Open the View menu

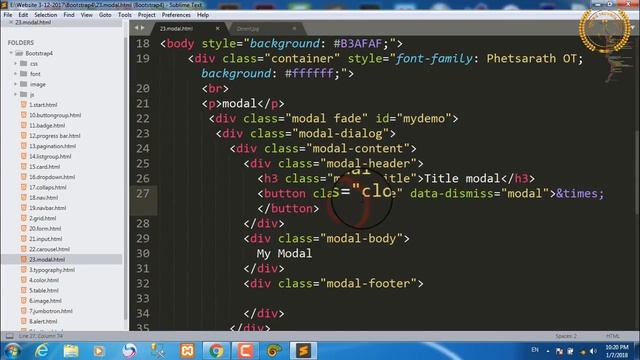[x=87, y=15]
